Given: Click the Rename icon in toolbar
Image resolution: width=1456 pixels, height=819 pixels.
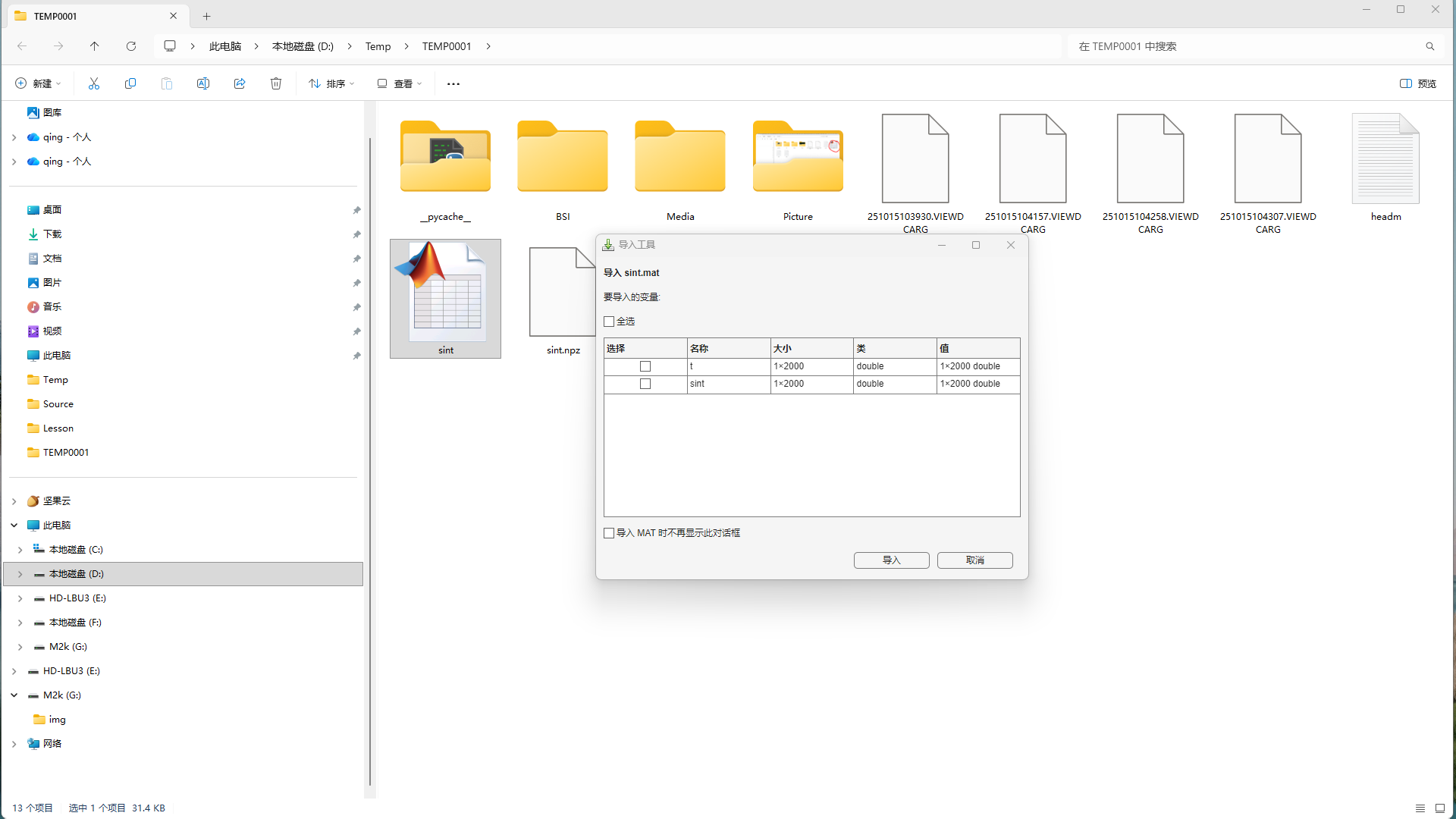Looking at the screenshot, I should pyautogui.click(x=203, y=83).
